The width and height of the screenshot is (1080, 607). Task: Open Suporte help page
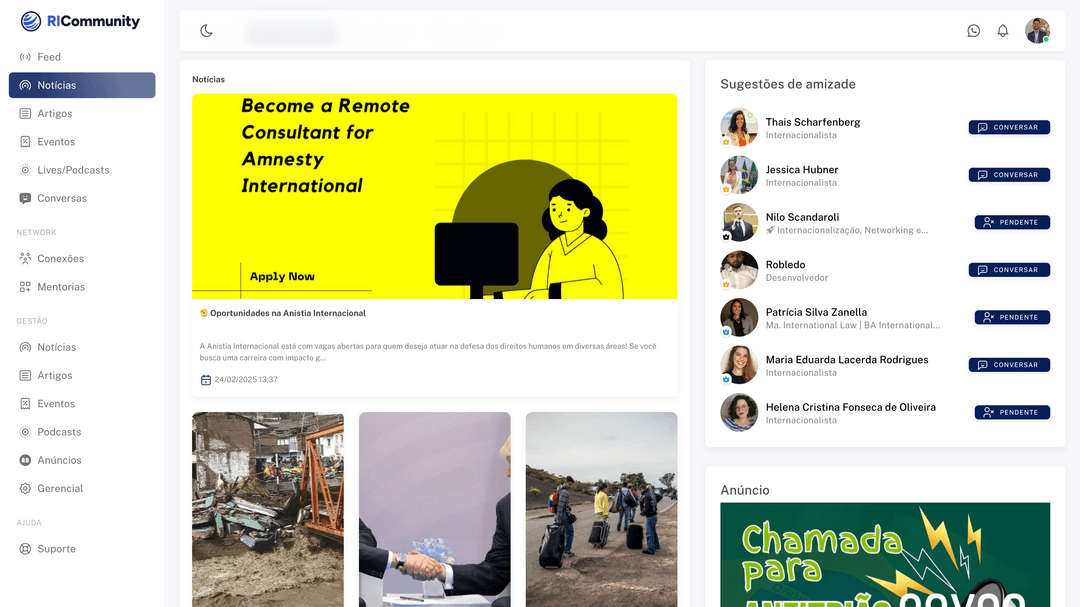coord(82,549)
